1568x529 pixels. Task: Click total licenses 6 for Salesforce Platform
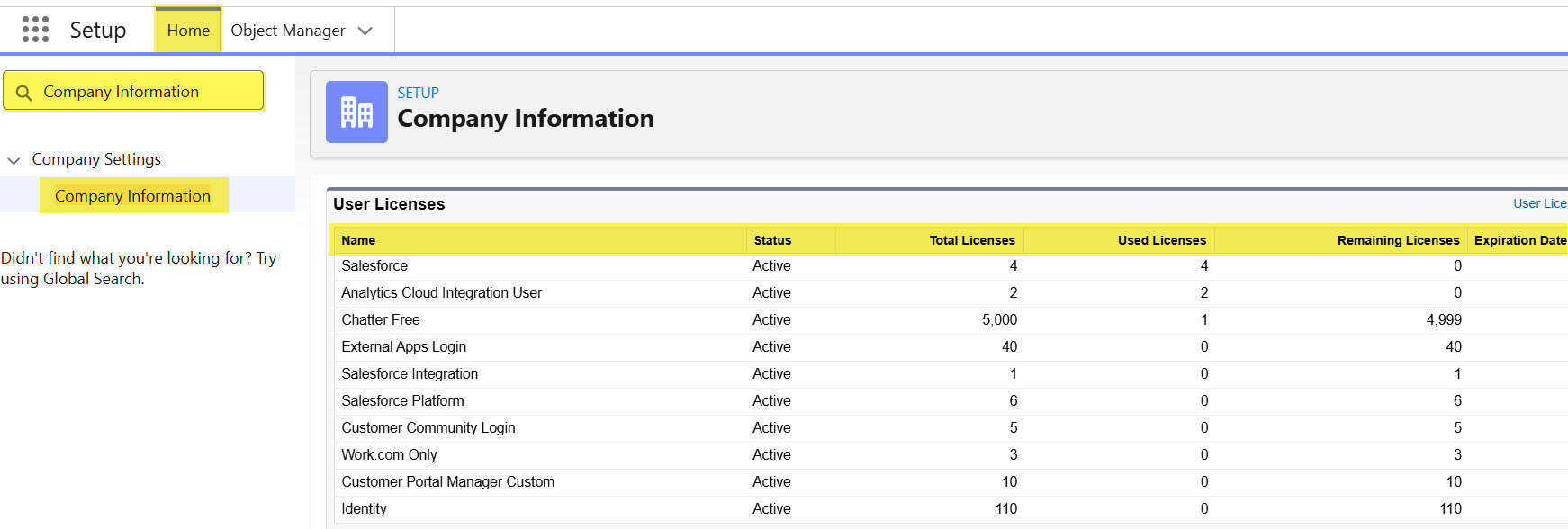[1014, 400]
